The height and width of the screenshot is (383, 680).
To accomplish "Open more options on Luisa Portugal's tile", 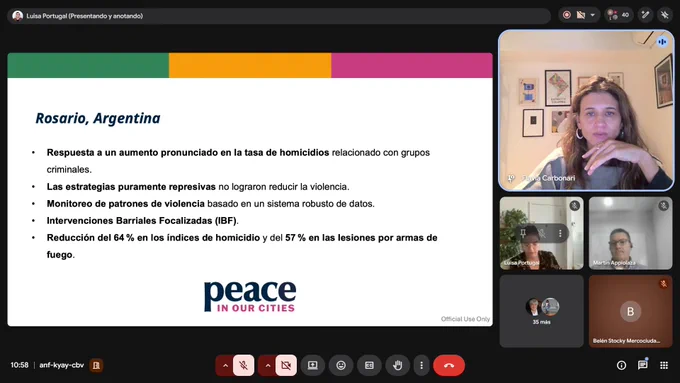I will click(560, 234).
